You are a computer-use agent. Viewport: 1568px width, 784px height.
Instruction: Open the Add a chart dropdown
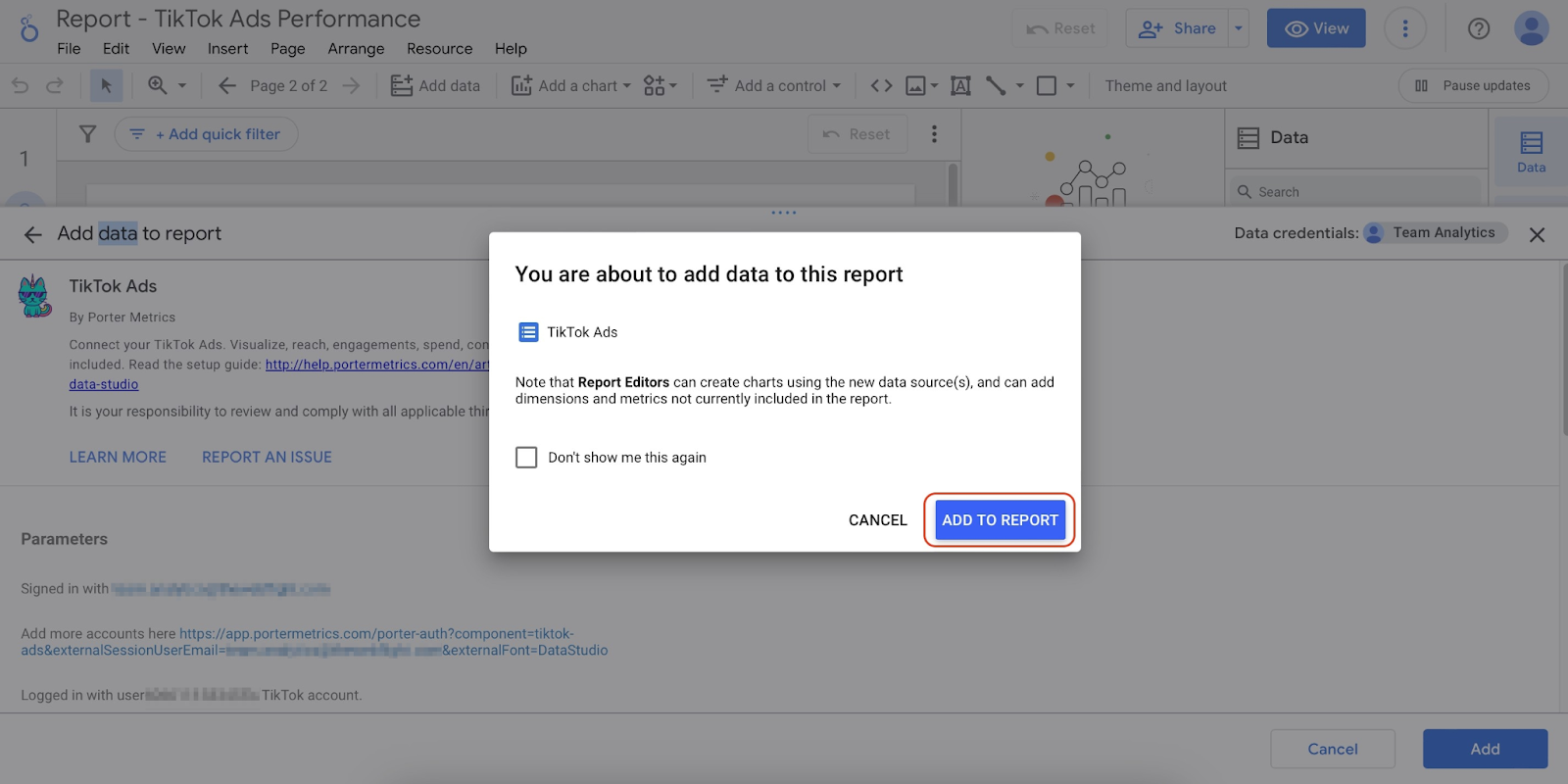571,86
